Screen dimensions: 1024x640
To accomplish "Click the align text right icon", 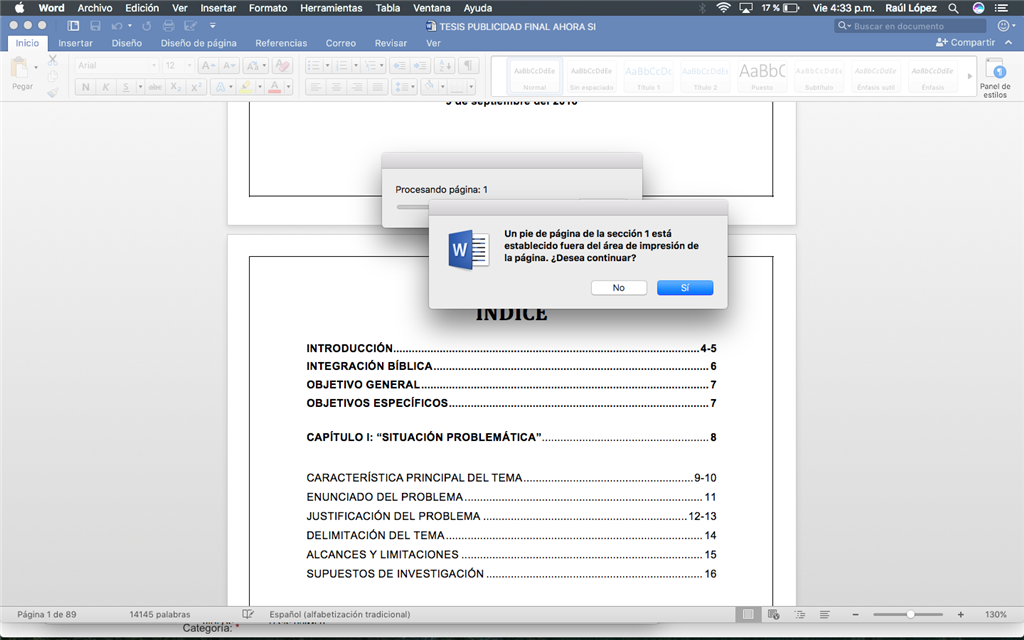I will click(x=357, y=87).
